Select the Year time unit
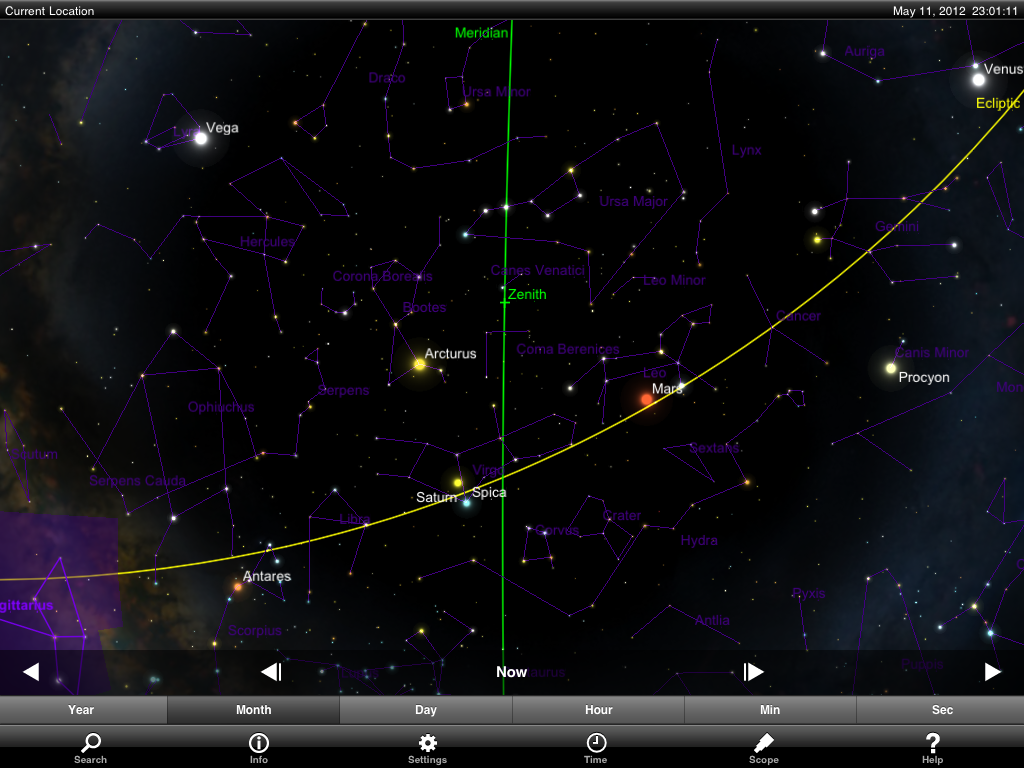Image resolution: width=1024 pixels, height=768 pixels. coord(81,710)
